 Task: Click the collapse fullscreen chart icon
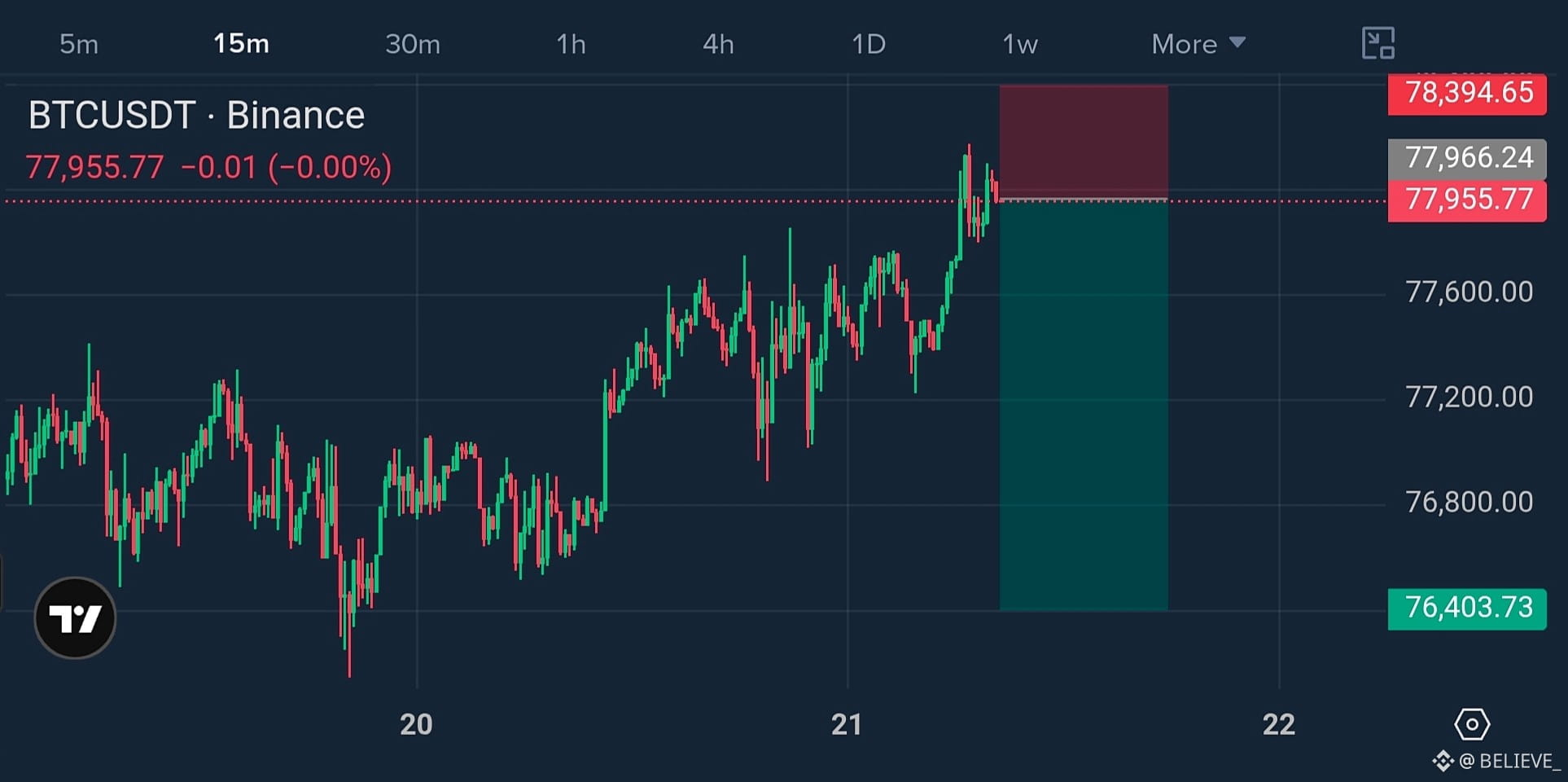(x=1377, y=43)
